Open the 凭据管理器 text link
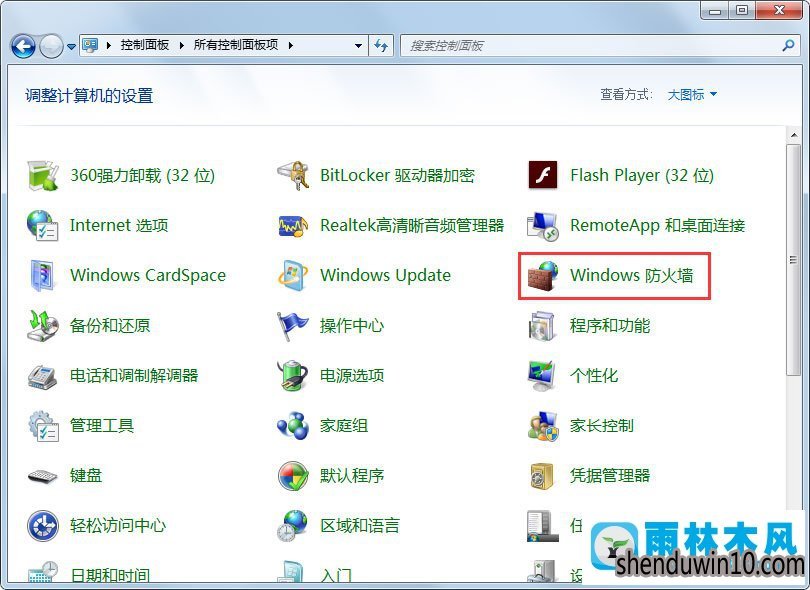 pos(610,476)
